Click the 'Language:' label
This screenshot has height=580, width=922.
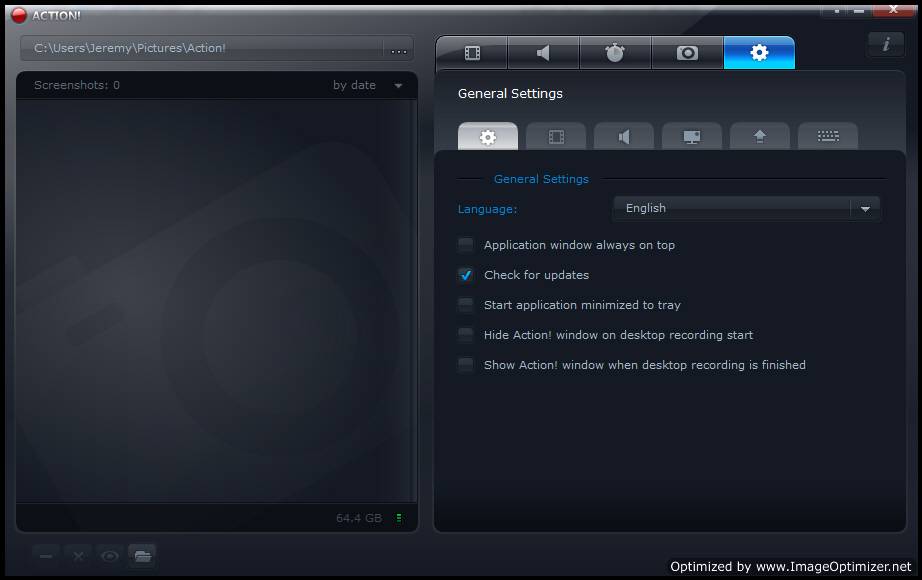tap(487, 209)
